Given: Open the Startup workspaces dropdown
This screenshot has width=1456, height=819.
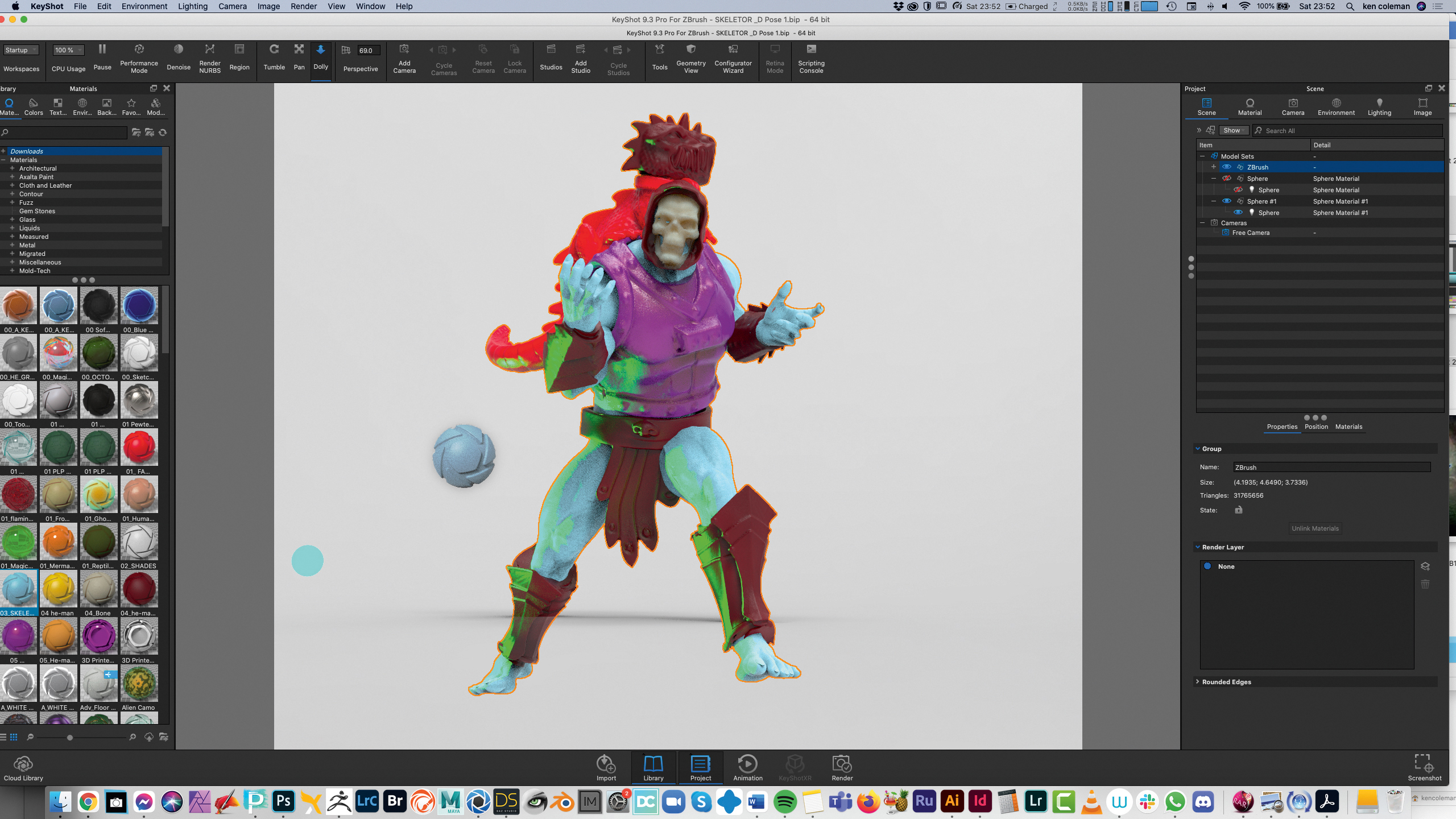Looking at the screenshot, I should click(21, 50).
